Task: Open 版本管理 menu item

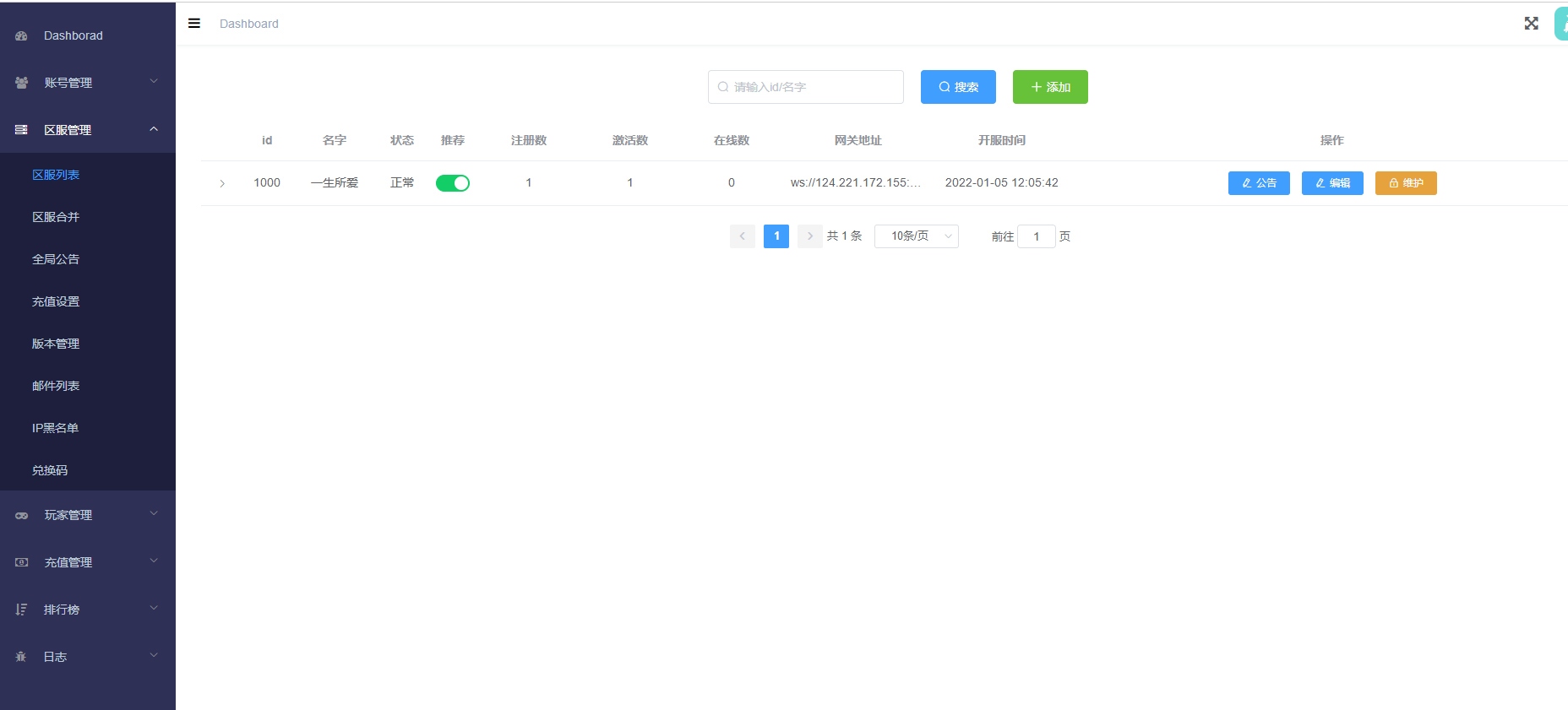Action: (88, 344)
